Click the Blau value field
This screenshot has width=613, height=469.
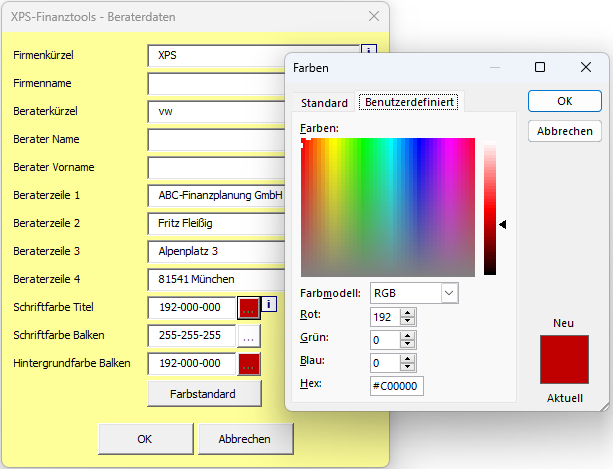coord(385,363)
